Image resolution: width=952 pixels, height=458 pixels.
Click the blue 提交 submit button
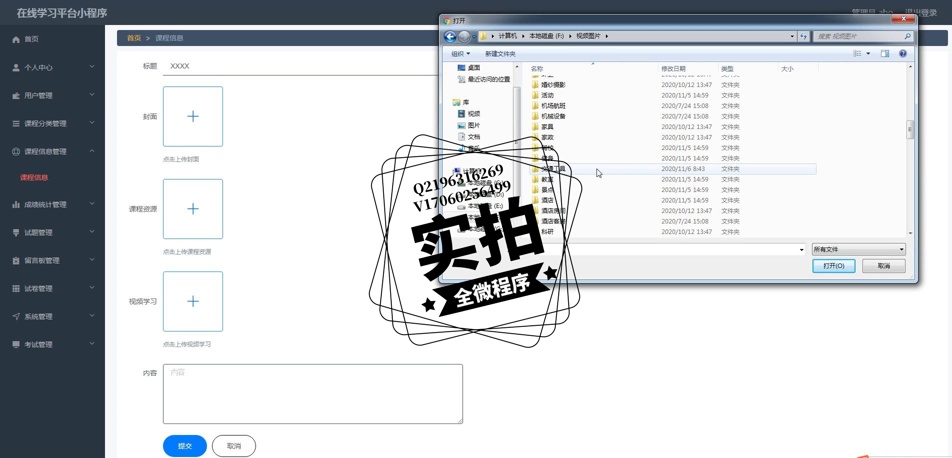pyautogui.click(x=185, y=446)
